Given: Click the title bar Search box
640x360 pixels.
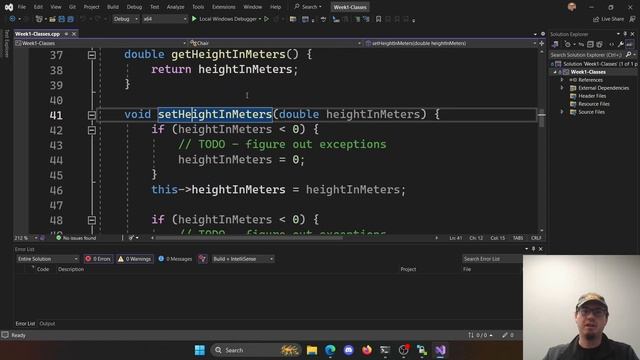Looking at the screenshot, I should pos(308,7).
